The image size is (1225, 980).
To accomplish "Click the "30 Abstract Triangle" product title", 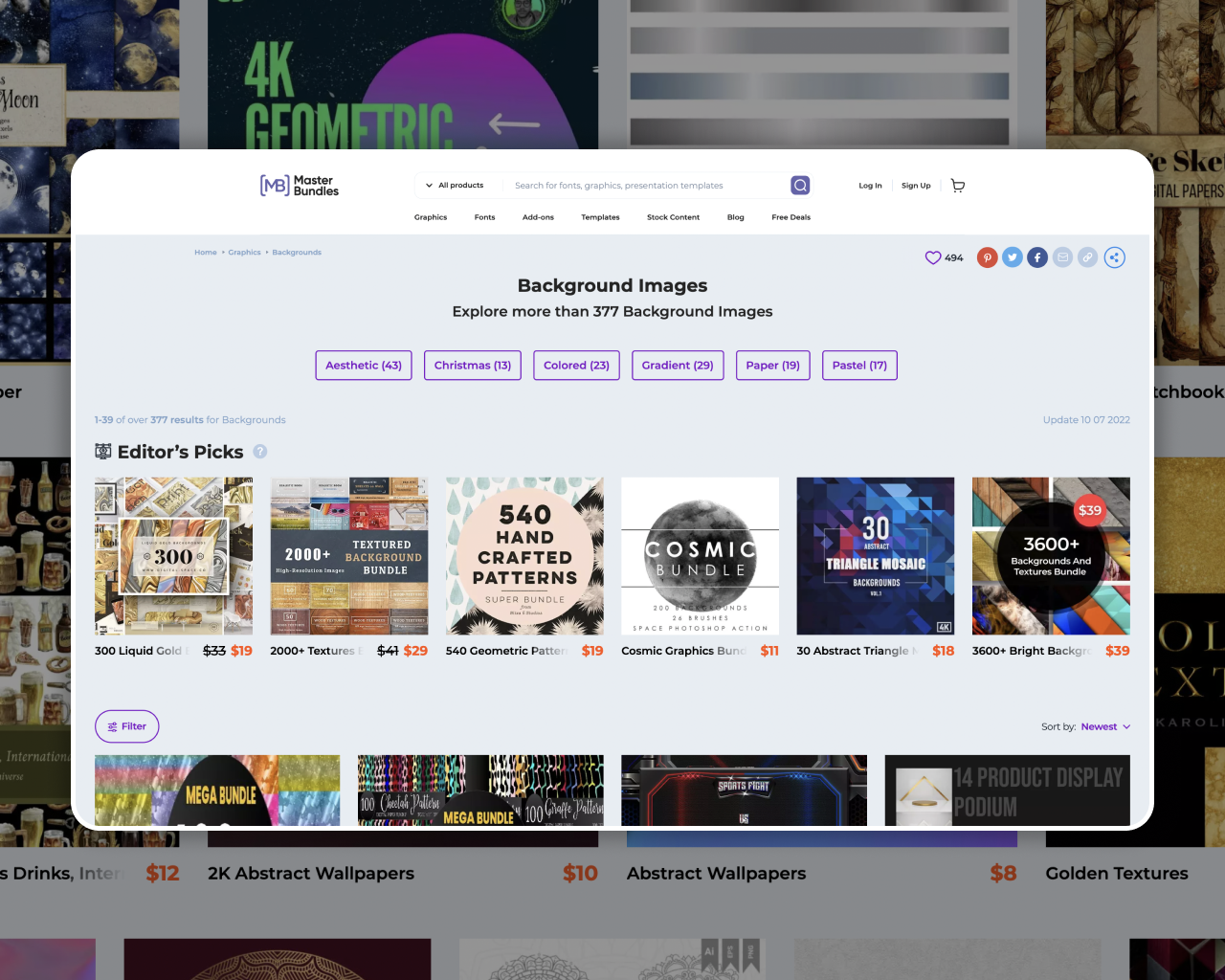I will 857,651.
